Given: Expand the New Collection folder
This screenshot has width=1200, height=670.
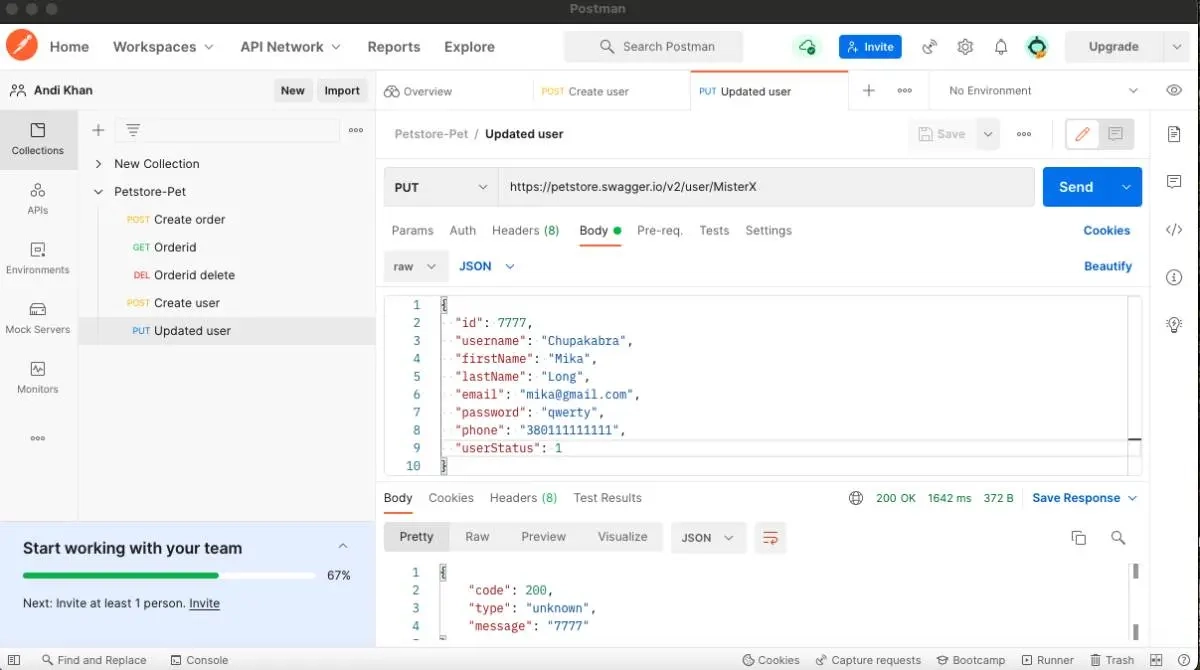Looking at the screenshot, I should click(x=98, y=164).
